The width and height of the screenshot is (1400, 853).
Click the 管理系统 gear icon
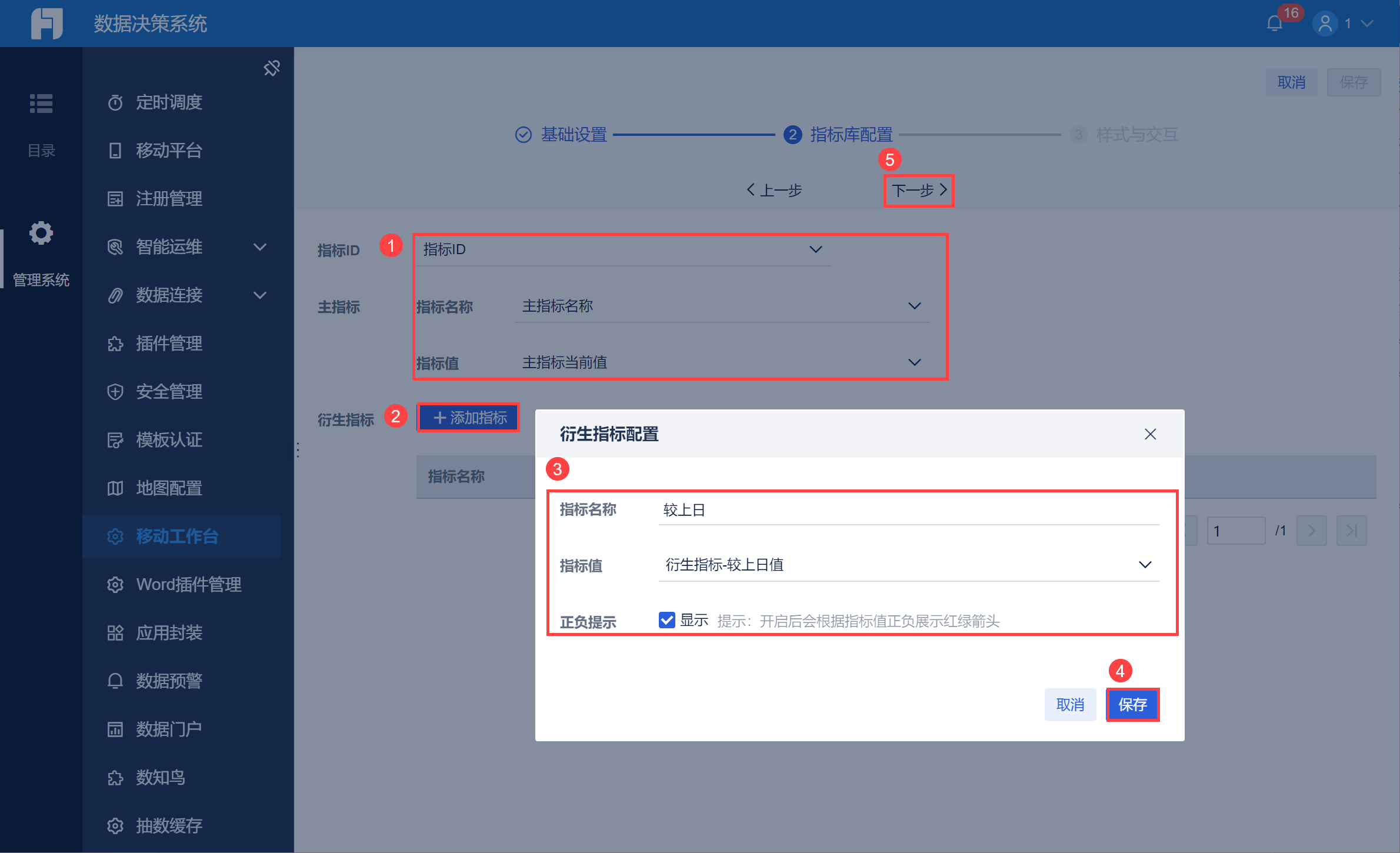[x=41, y=234]
